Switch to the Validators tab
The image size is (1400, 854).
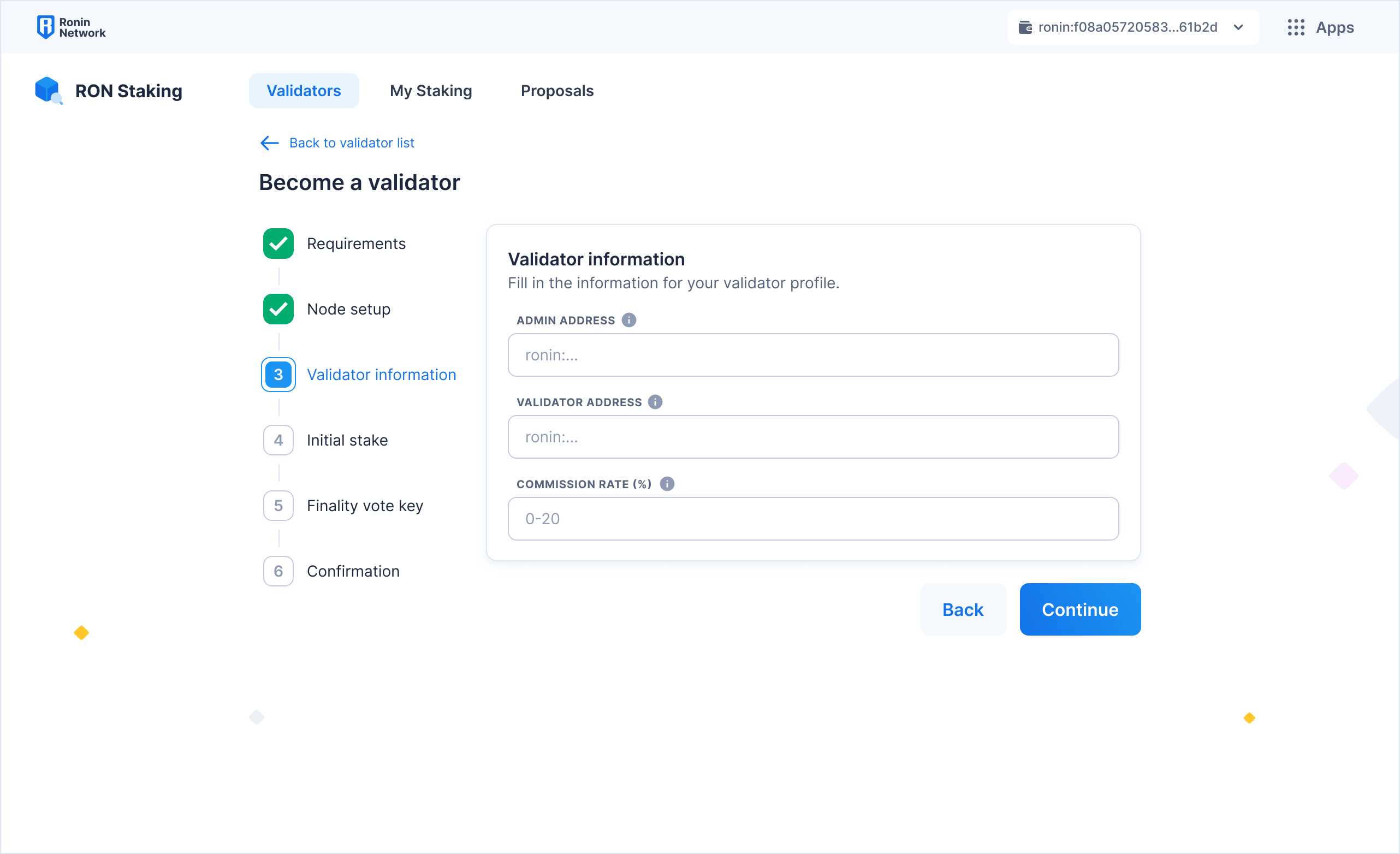pyautogui.click(x=304, y=91)
